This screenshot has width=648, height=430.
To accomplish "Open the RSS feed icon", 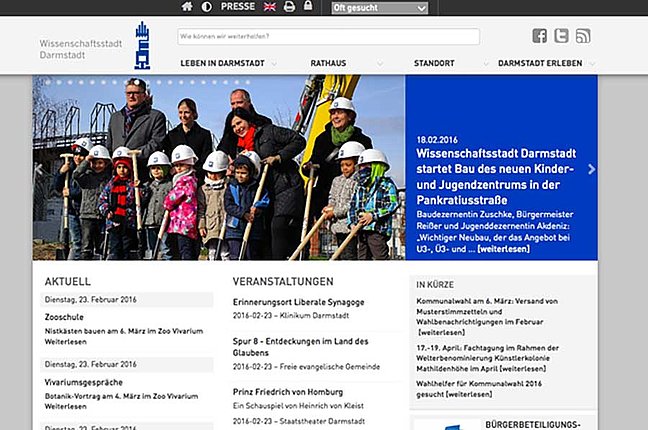I will click(582, 36).
